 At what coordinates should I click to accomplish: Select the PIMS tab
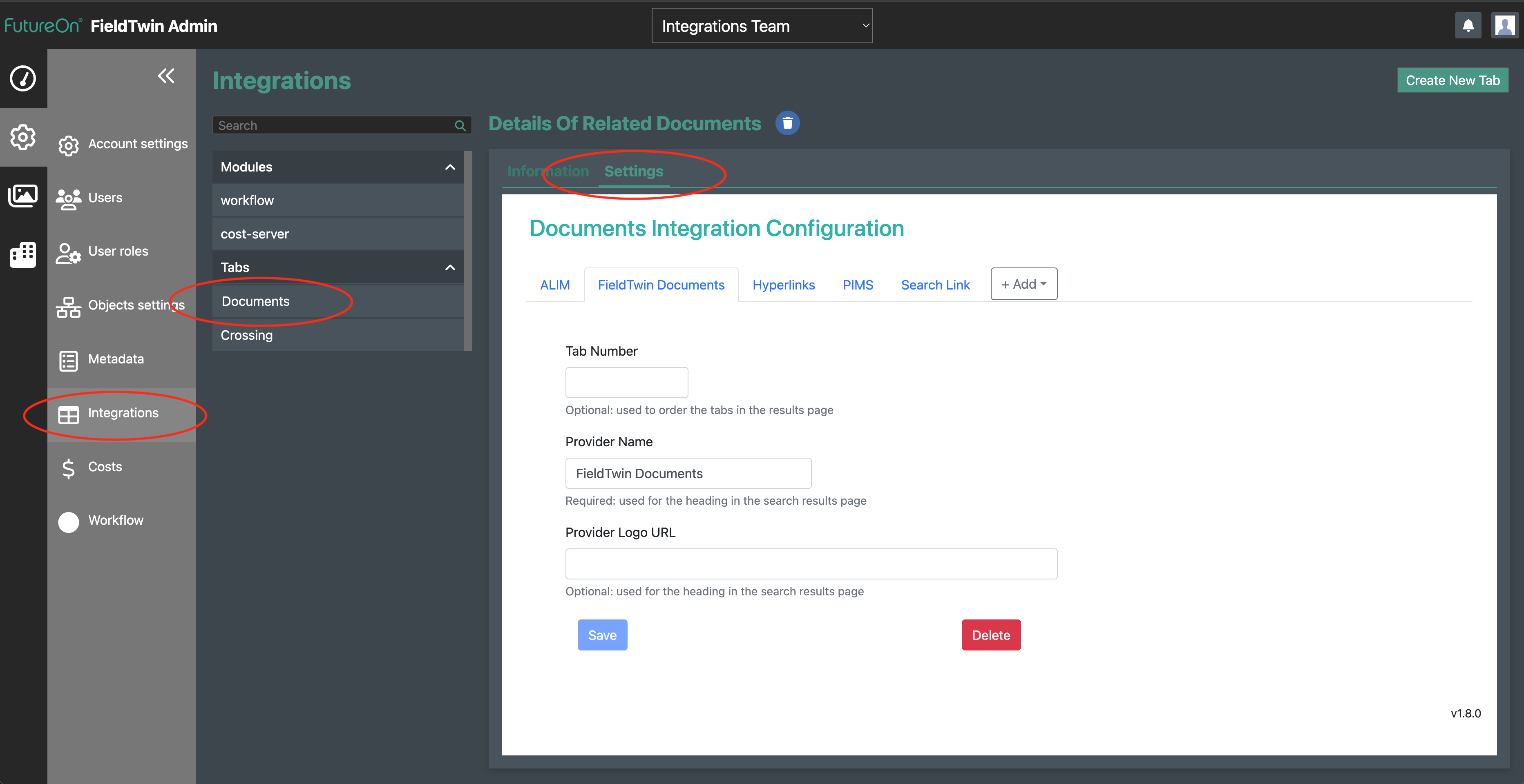tap(858, 285)
